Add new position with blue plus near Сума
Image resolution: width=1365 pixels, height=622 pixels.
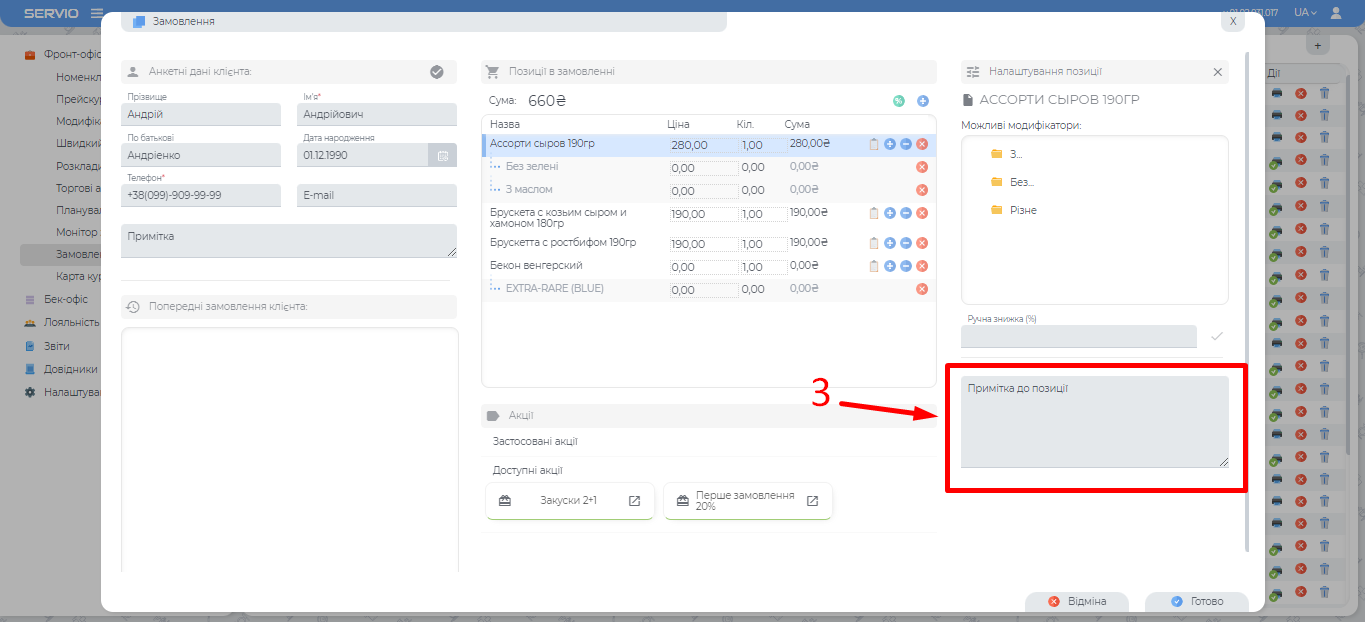922,101
